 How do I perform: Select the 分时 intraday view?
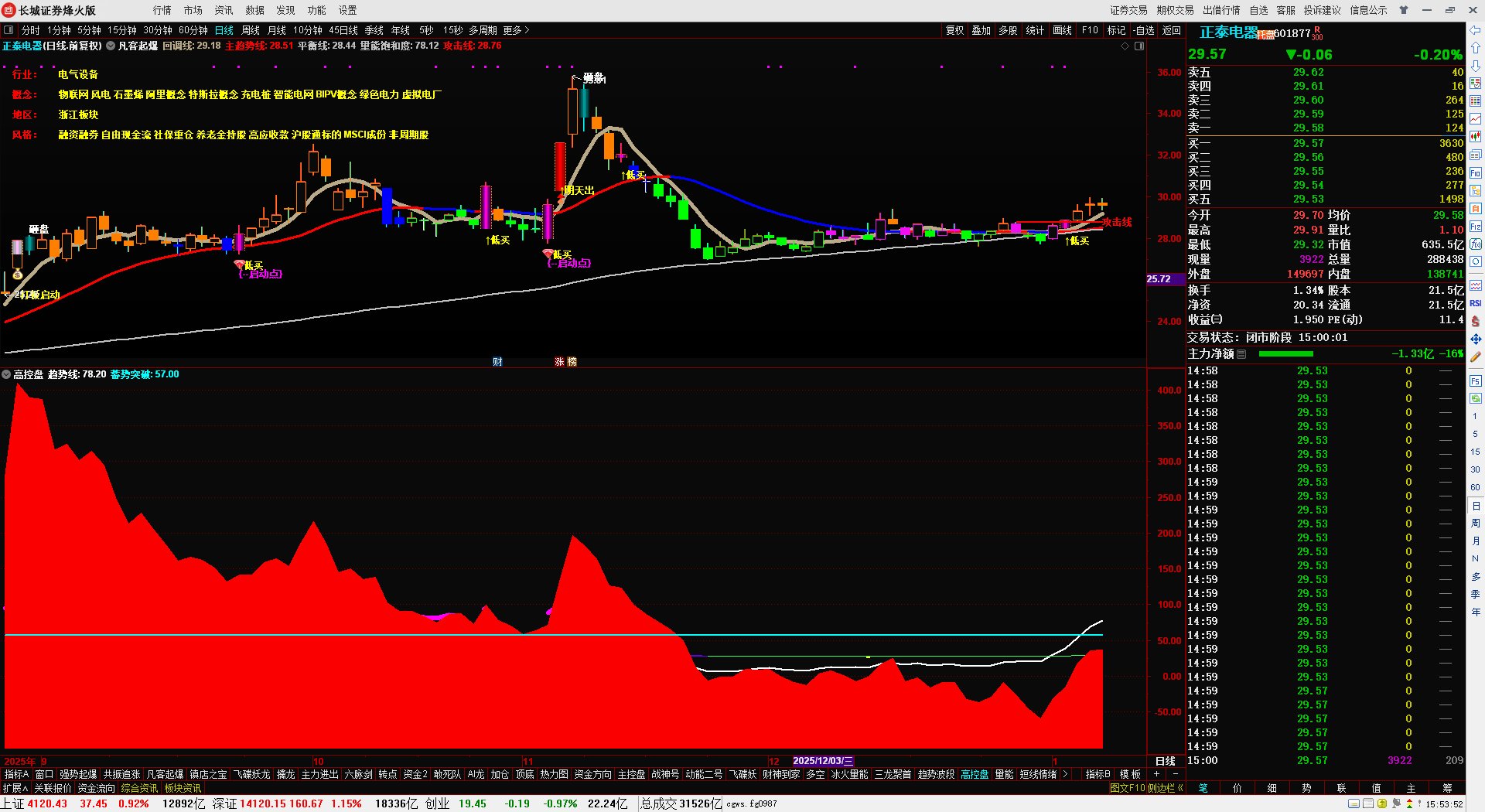pos(30,30)
